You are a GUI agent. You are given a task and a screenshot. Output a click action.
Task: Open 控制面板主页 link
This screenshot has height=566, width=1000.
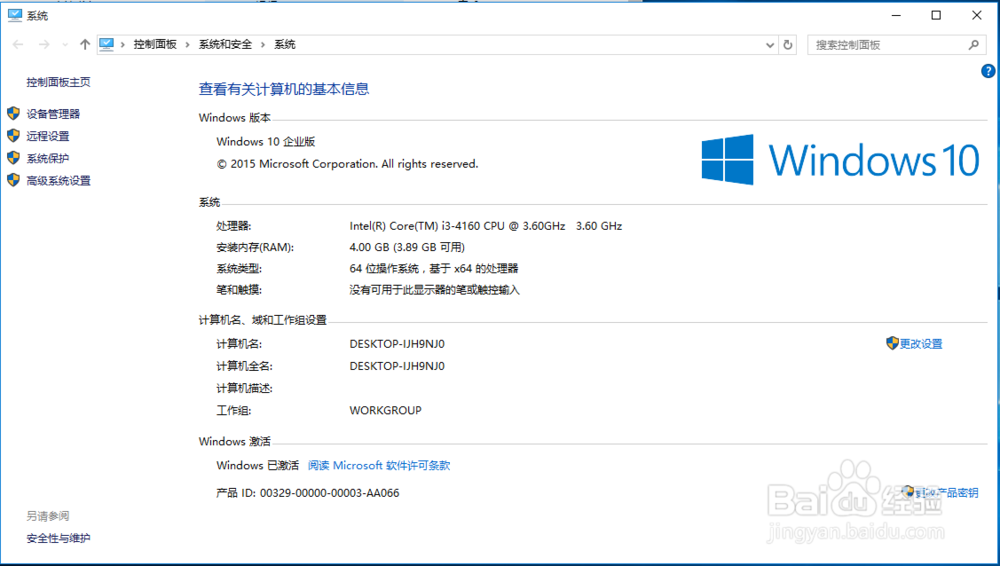click(58, 82)
